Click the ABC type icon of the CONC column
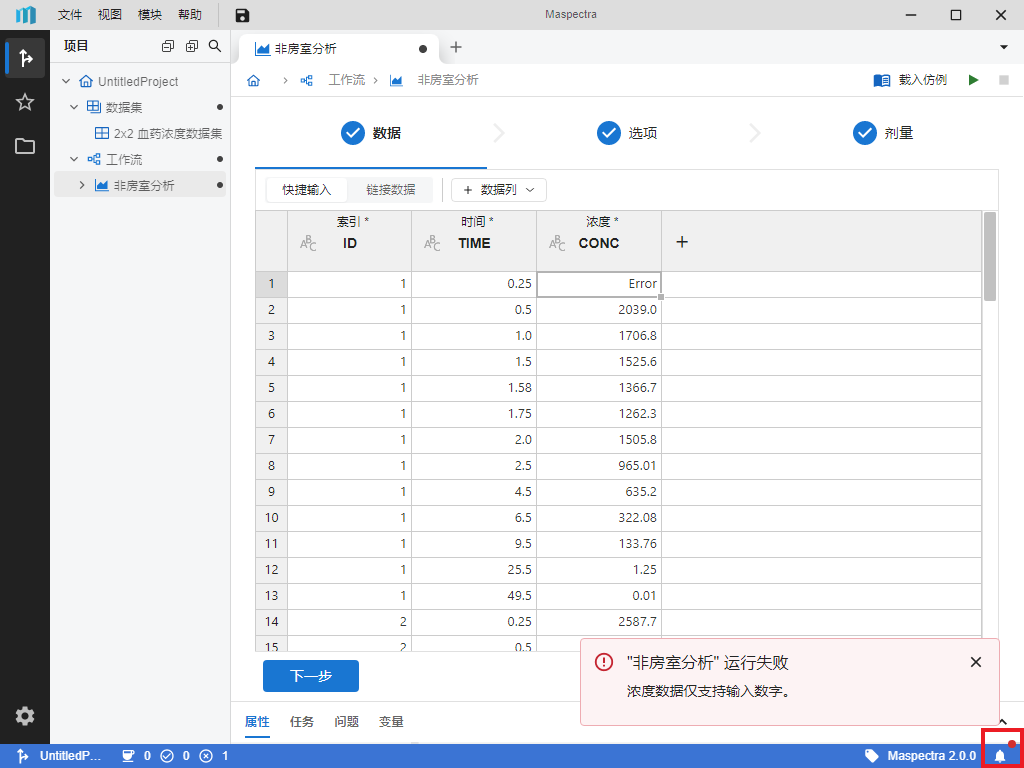The height and width of the screenshot is (768, 1024). coord(557,244)
